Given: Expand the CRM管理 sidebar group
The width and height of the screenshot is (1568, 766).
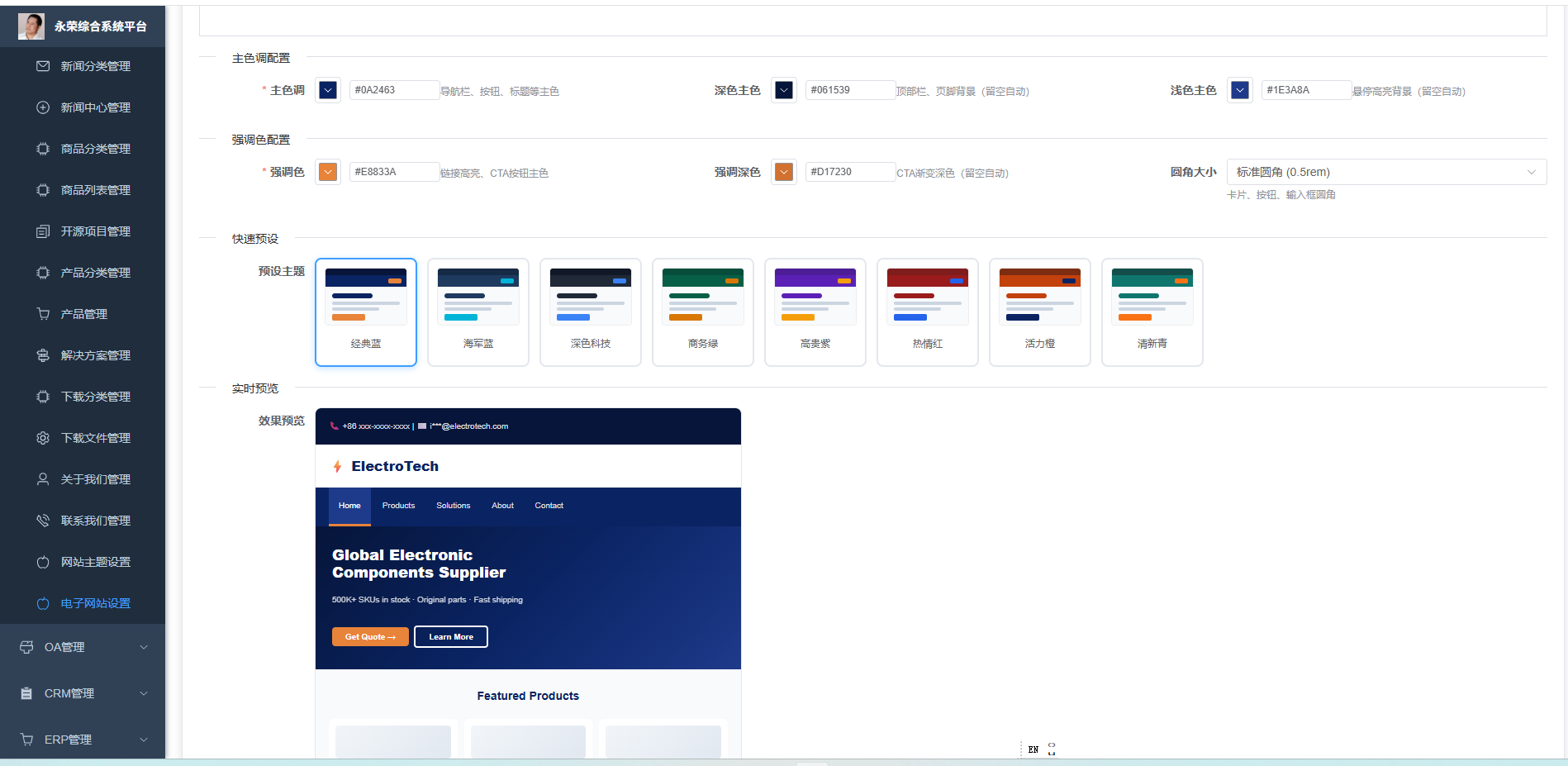Looking at the screenshot, I should pos(83,693).
